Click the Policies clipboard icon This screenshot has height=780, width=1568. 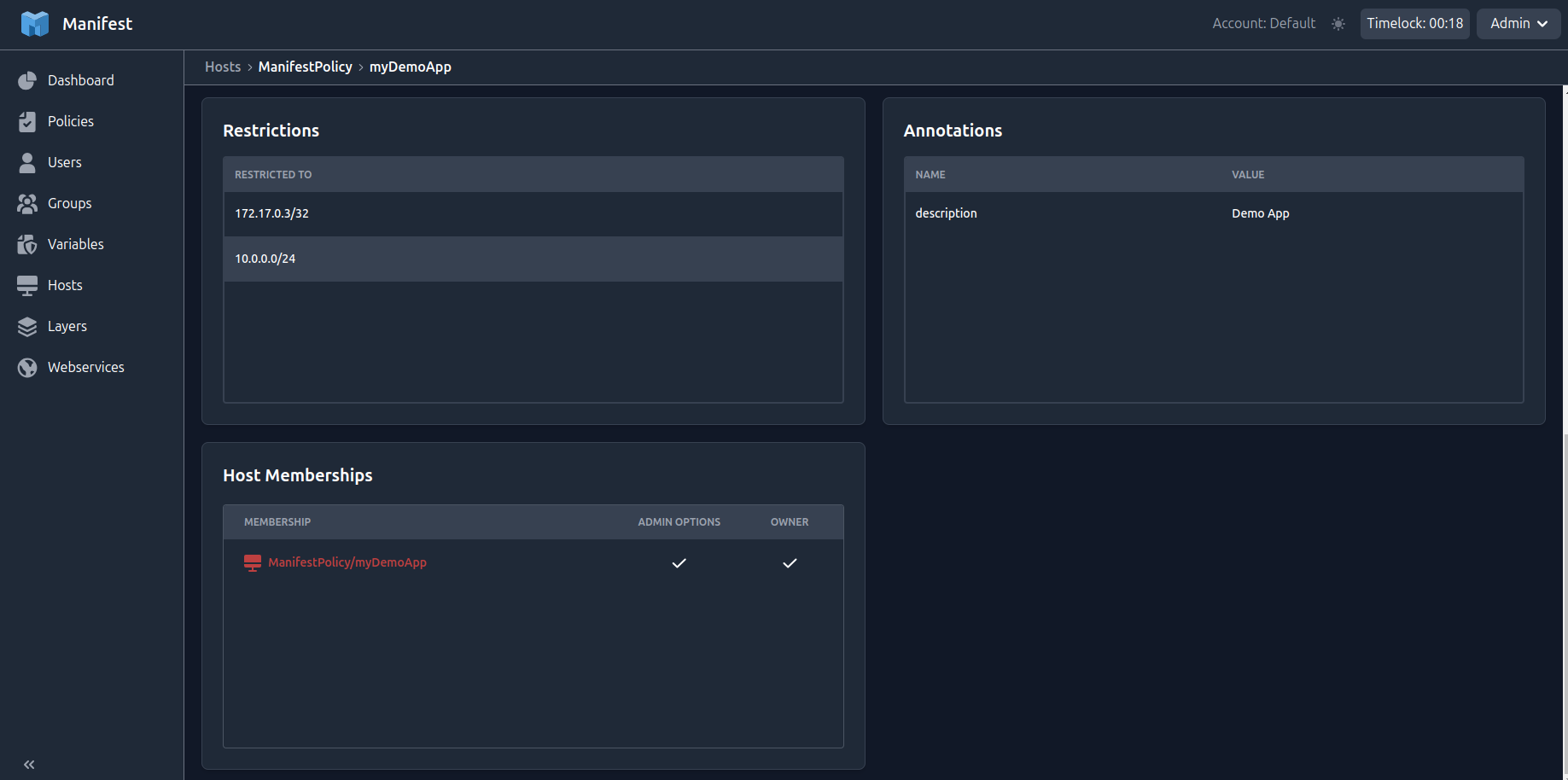point(27,121)
